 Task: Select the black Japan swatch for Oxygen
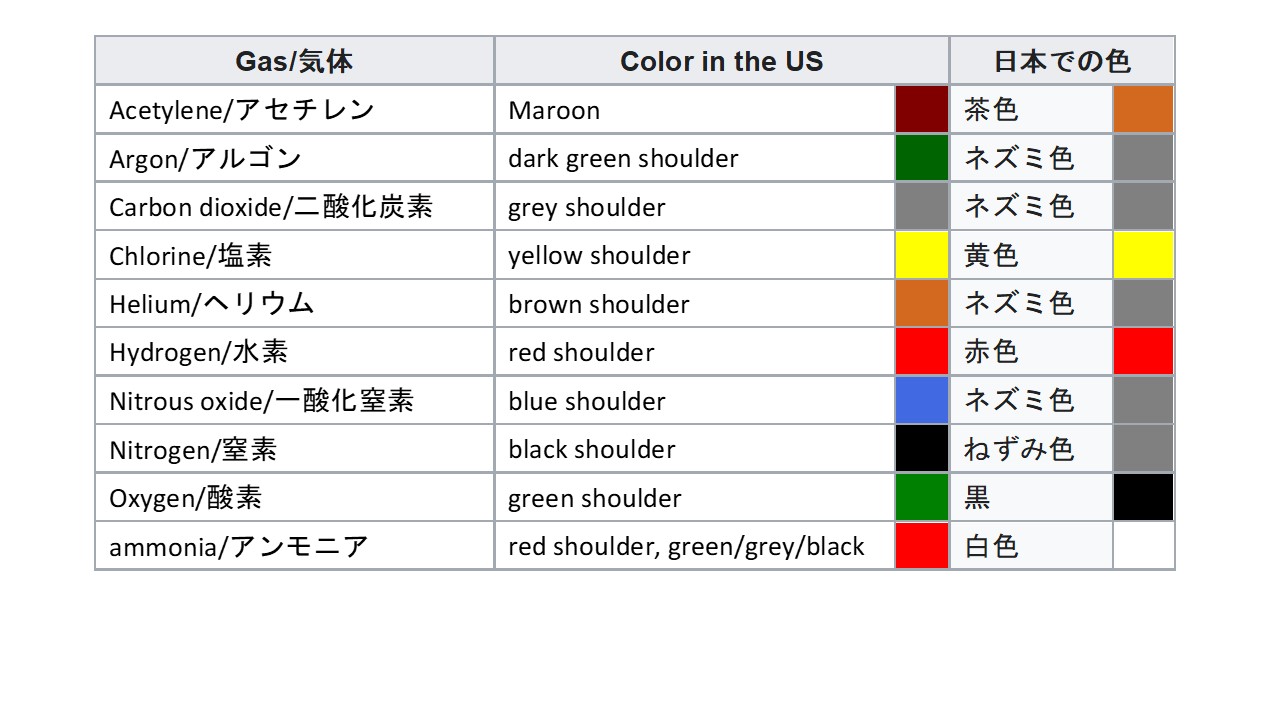click(1143, 497)
